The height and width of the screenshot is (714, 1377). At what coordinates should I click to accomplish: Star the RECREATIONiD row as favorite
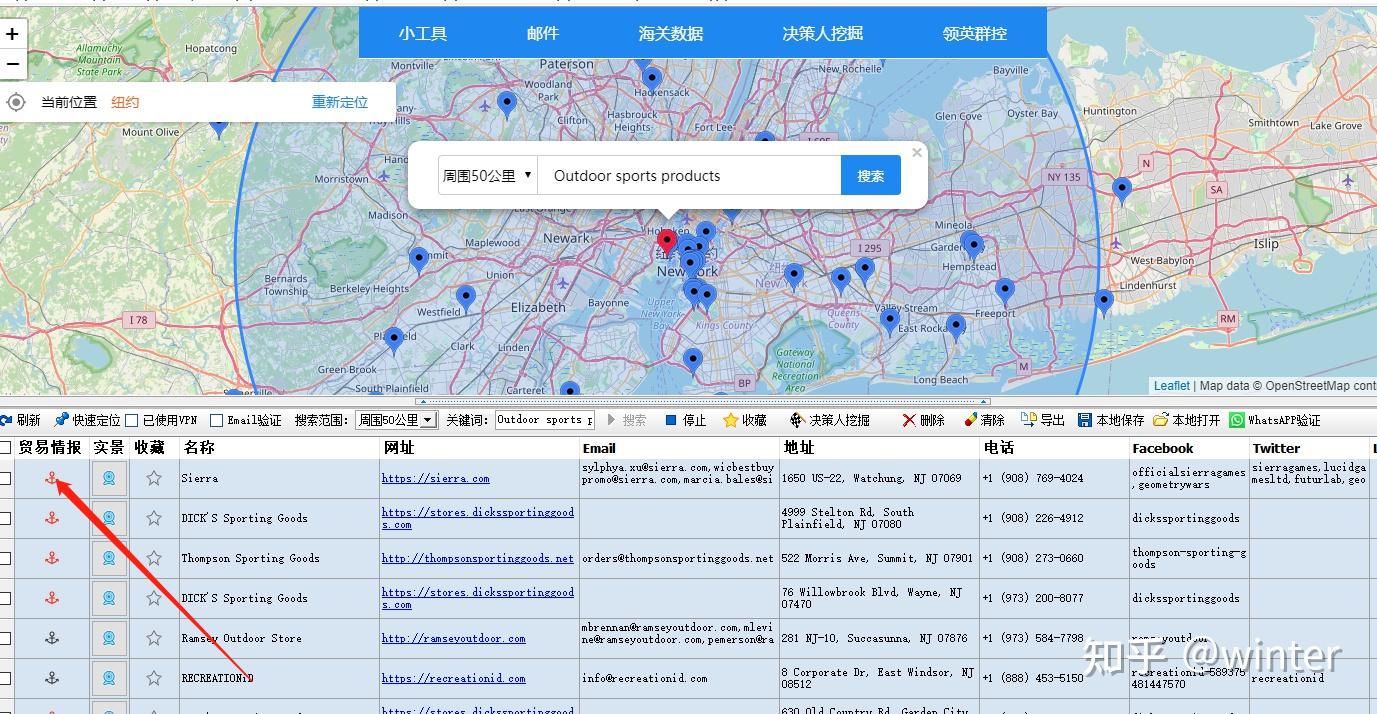154,678
